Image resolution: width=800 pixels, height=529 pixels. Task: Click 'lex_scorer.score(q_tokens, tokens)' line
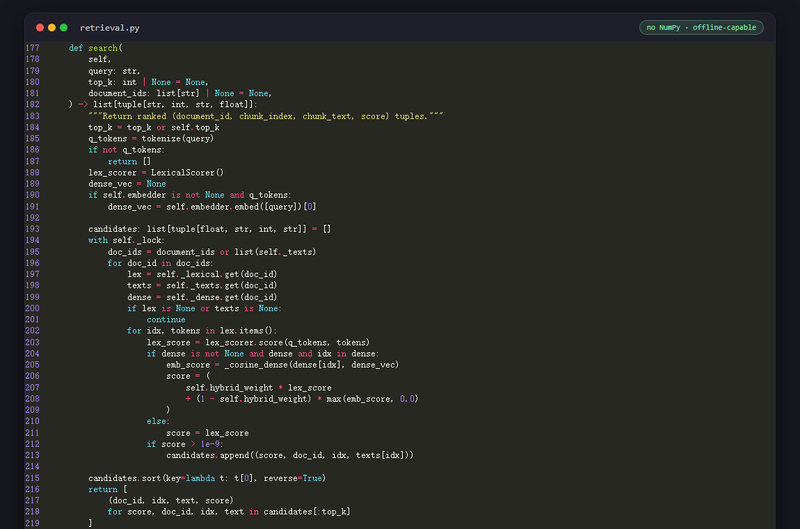click(x=258, y=343)
